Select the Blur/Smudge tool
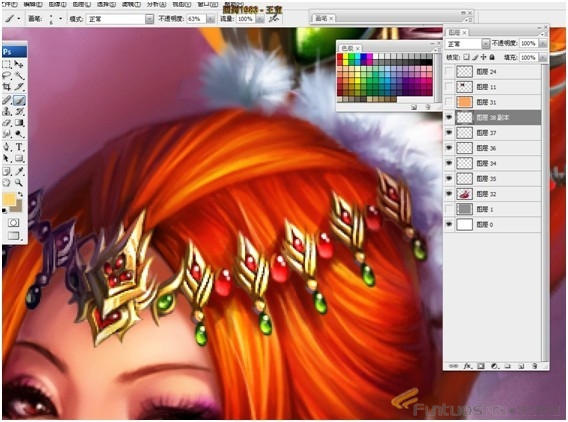The image size is (568, 422). tap(7, 134)
